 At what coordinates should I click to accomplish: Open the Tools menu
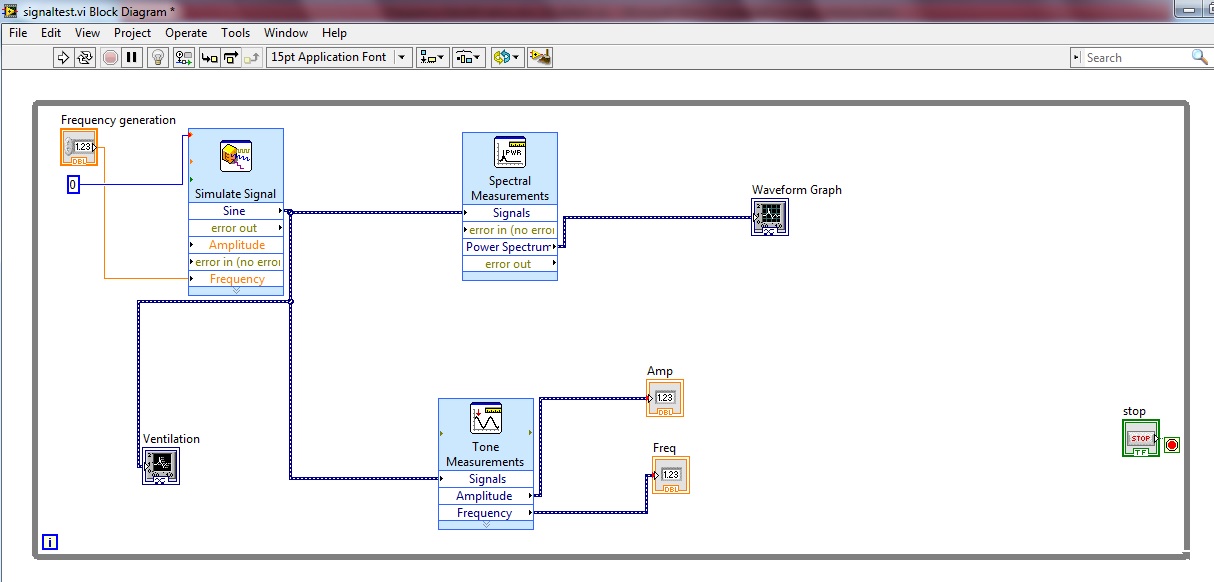tap(236, 33)
